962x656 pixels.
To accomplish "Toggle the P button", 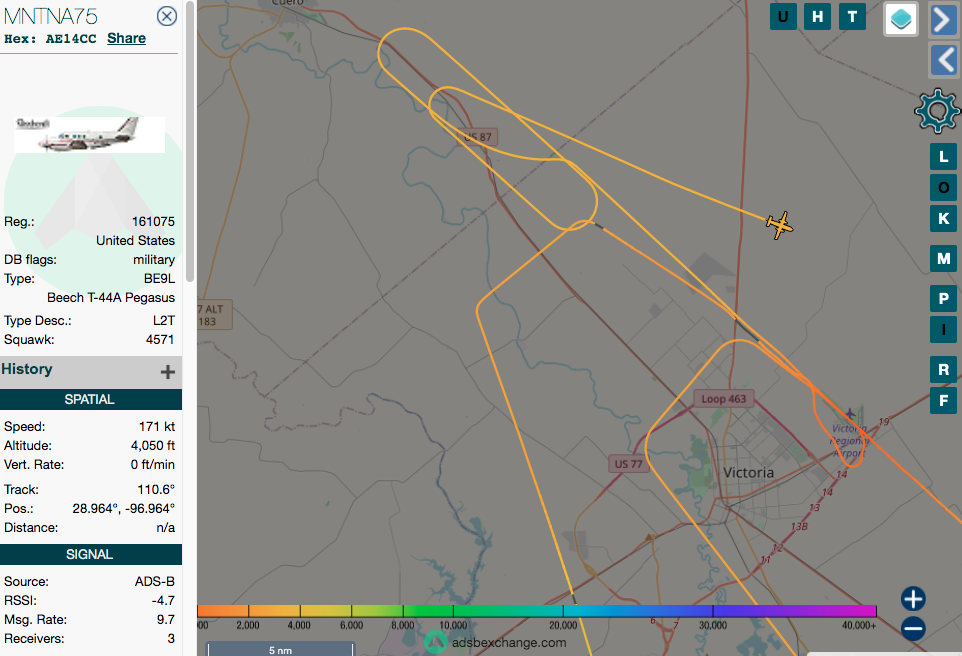I will click(944, 299).
